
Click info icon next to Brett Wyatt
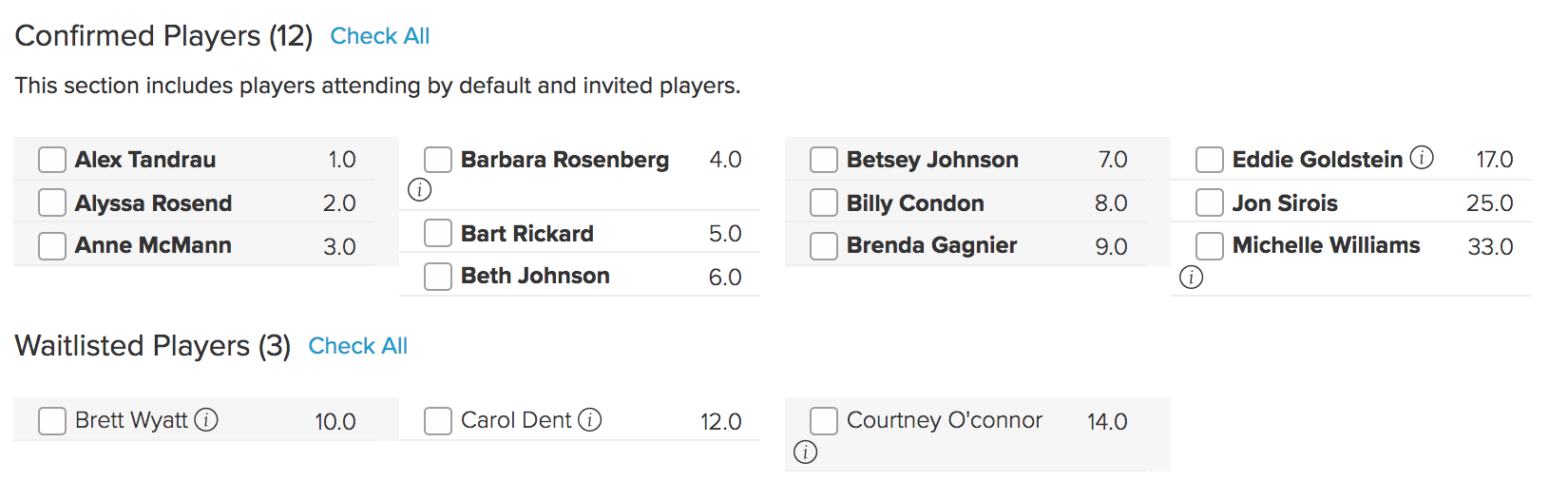pyautogui.click(x=206, y=420)
